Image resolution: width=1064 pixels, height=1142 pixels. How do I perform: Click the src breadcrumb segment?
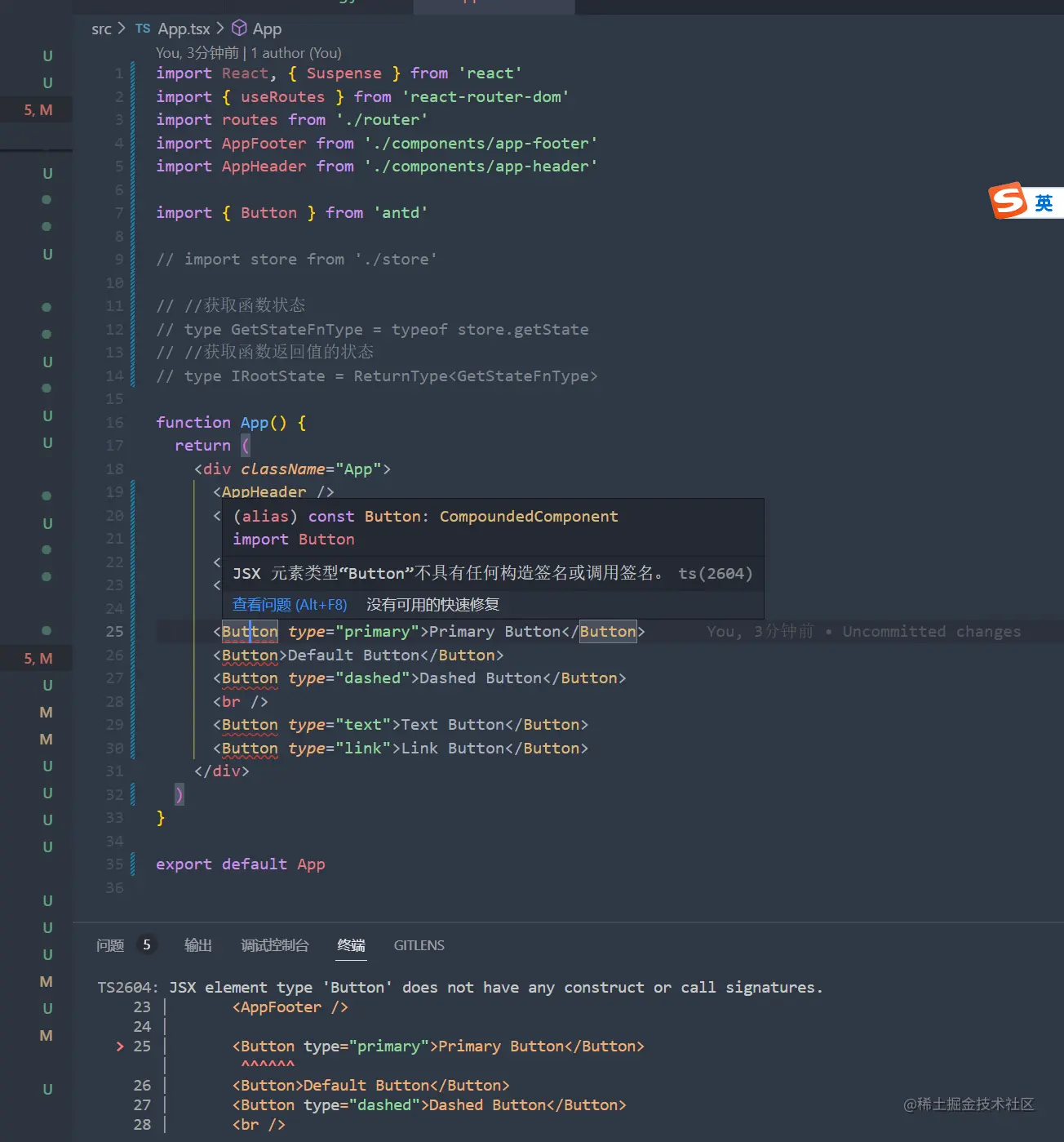pos(101,29)
